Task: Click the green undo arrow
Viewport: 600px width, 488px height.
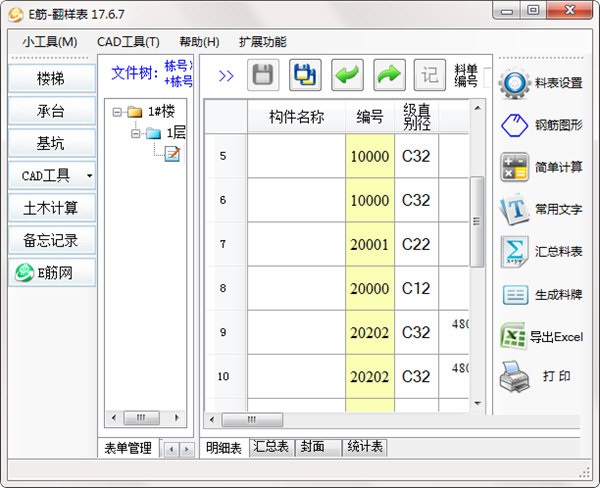Action: (347, 75)
